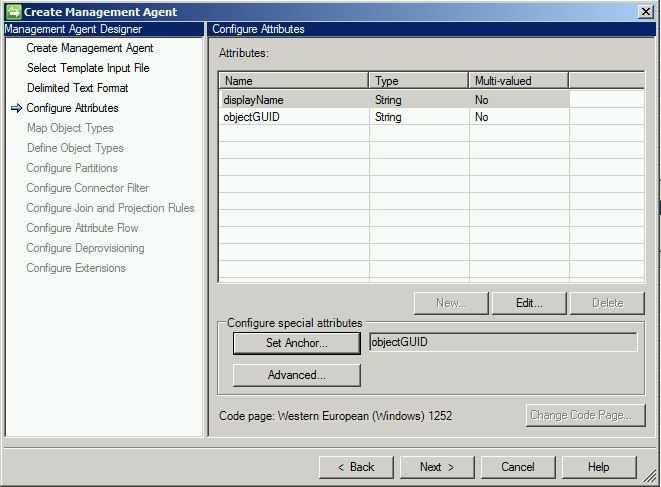Go to Select Template Input File step
The height and width of the screenshot is (487, 661).
coord(88,68)
